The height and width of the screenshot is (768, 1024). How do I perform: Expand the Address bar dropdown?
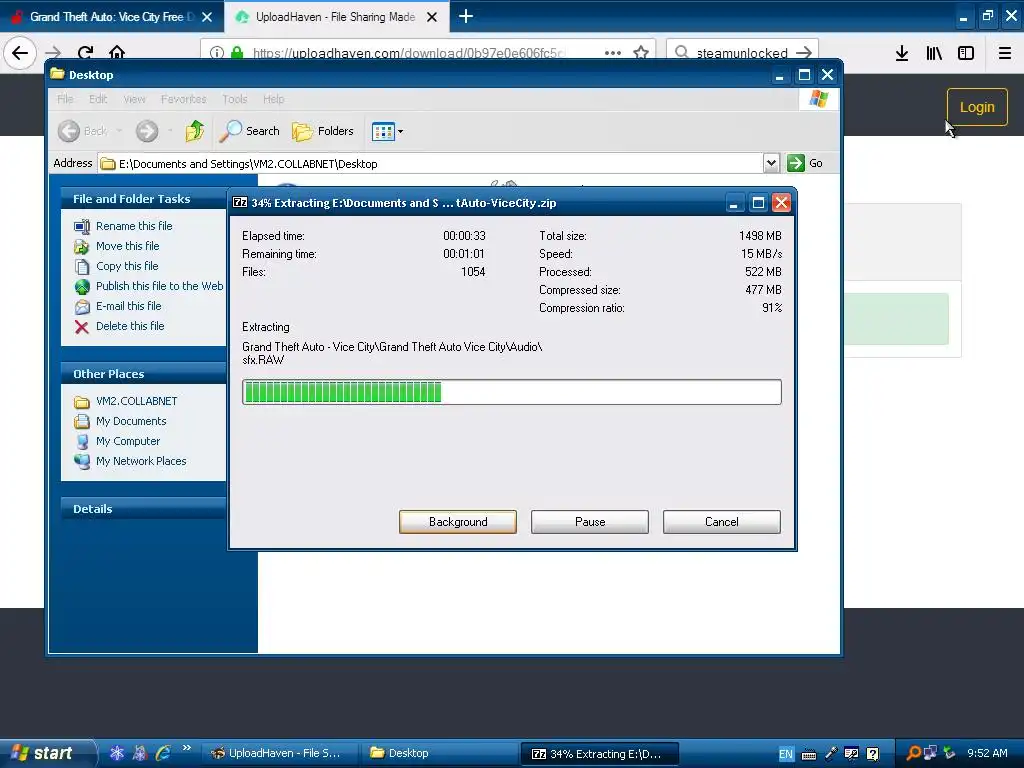pyautogui.click(x=771, y=163)
